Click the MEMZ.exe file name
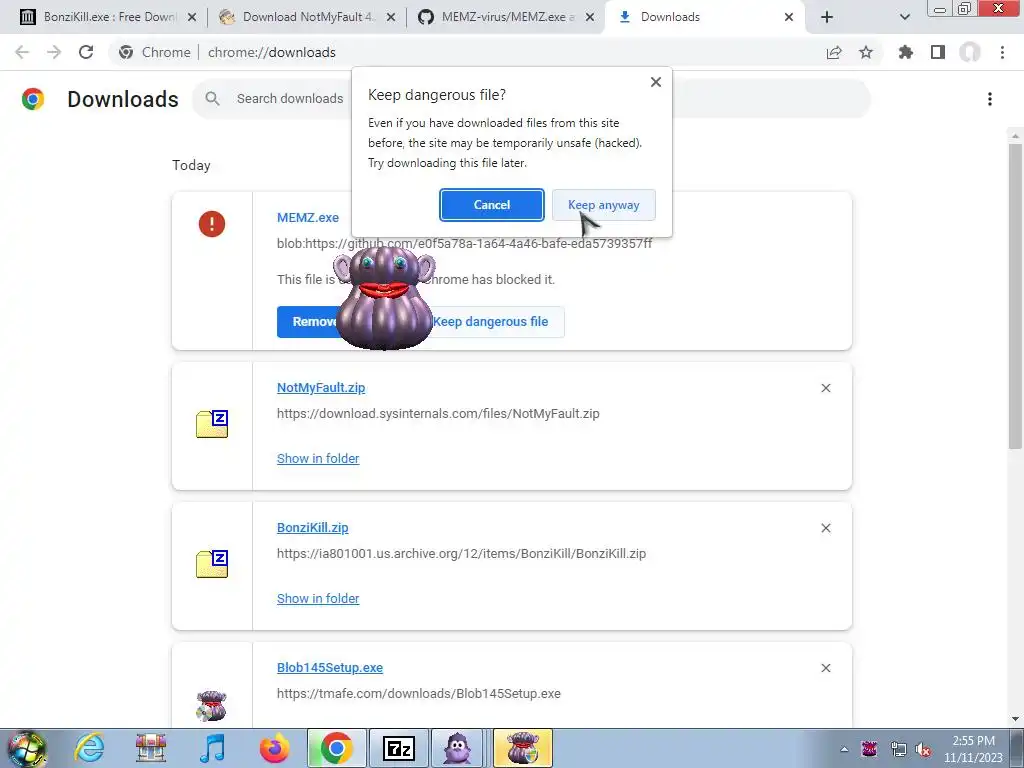Viewport: 1024px width, 768px height. click(308, 217)
